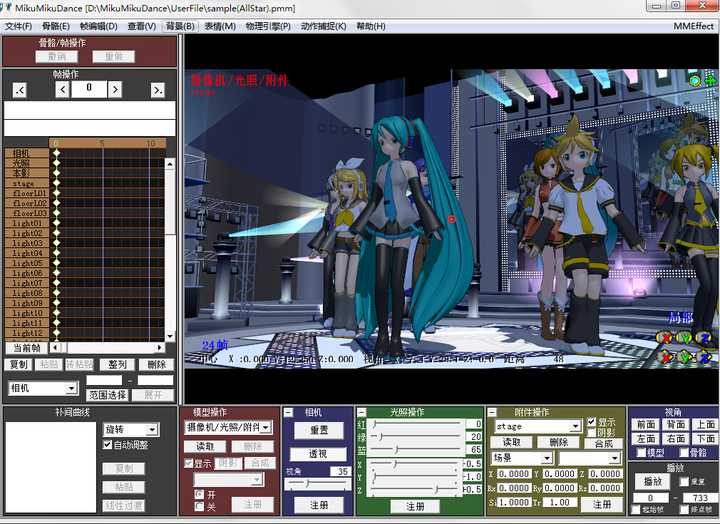The height and width of the screenshot is (524, 720).
Task: Step forward one frame with > button
Action: tap(115, 90)
